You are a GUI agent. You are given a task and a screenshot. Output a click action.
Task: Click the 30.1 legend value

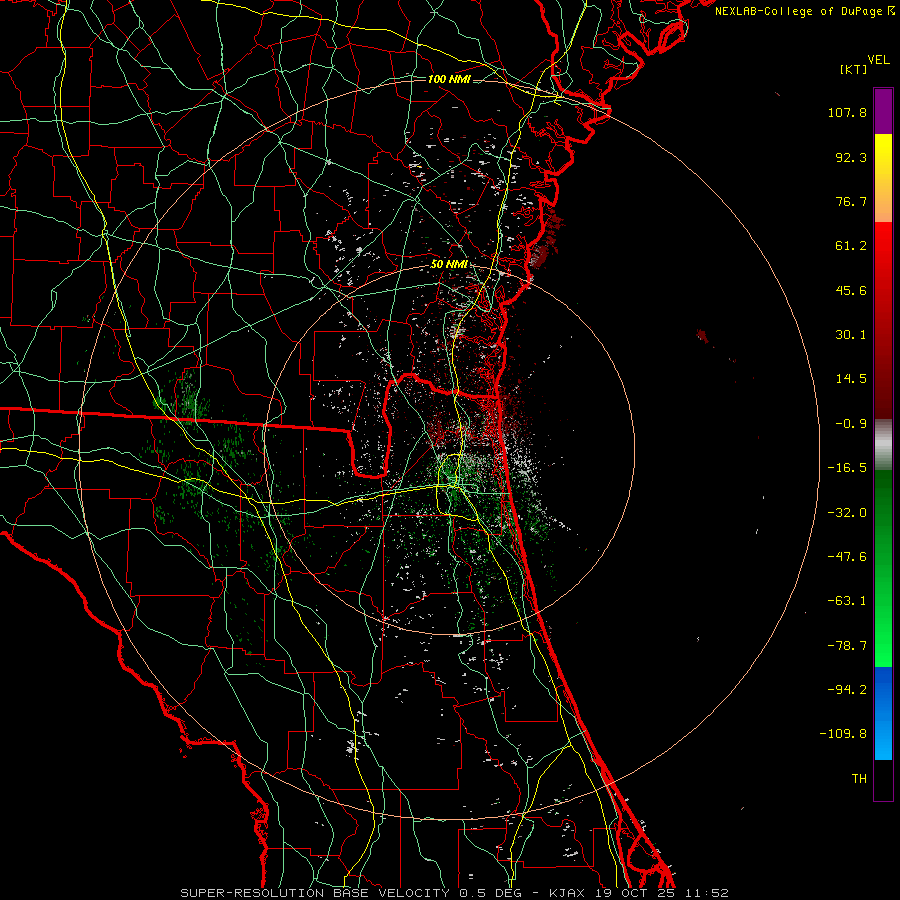[x=851, y=335]
